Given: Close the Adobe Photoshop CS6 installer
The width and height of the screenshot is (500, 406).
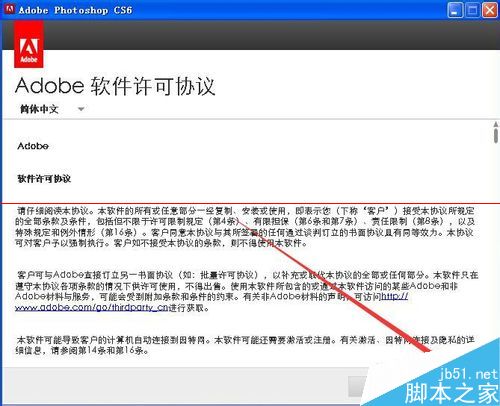Looking at the screenshot, I should pos(490,10).
